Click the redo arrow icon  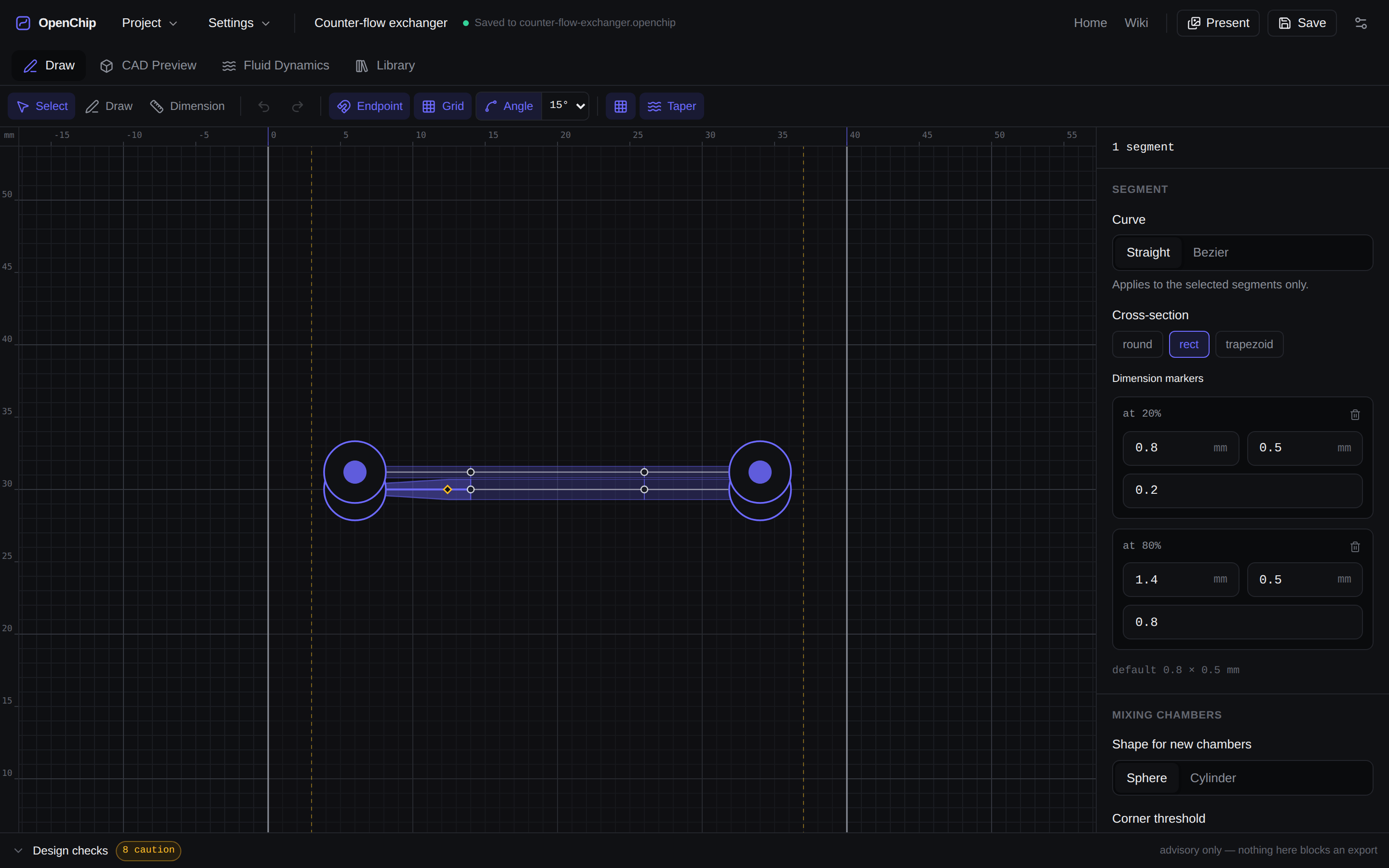(297, 107)
